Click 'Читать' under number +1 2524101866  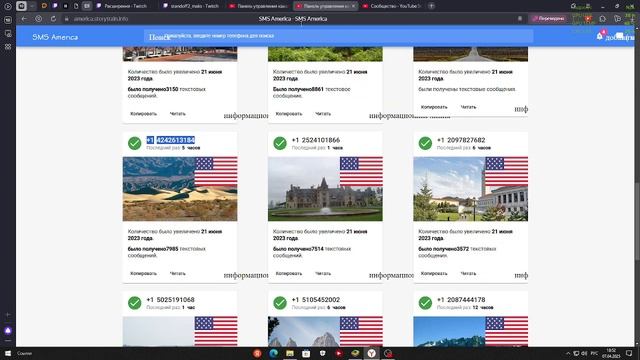(323, 273)
